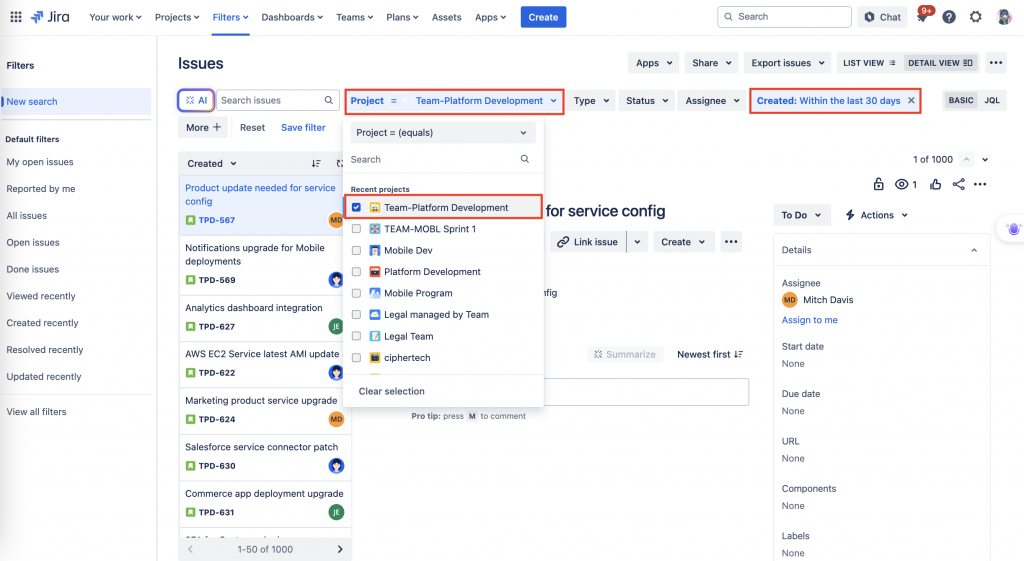Check the Legal managed by Team checkbox
This screenshot has height=561, width=1024.
click(356, 314)
